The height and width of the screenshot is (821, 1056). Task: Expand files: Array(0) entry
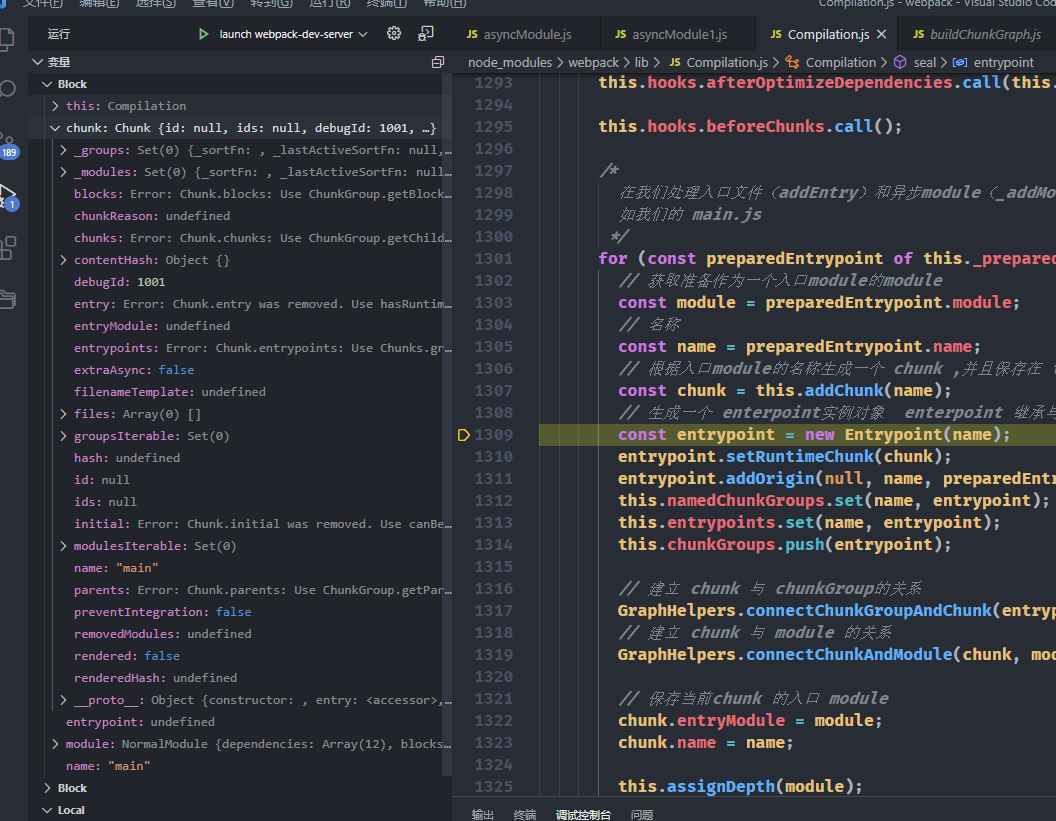[x=63, y=414]
